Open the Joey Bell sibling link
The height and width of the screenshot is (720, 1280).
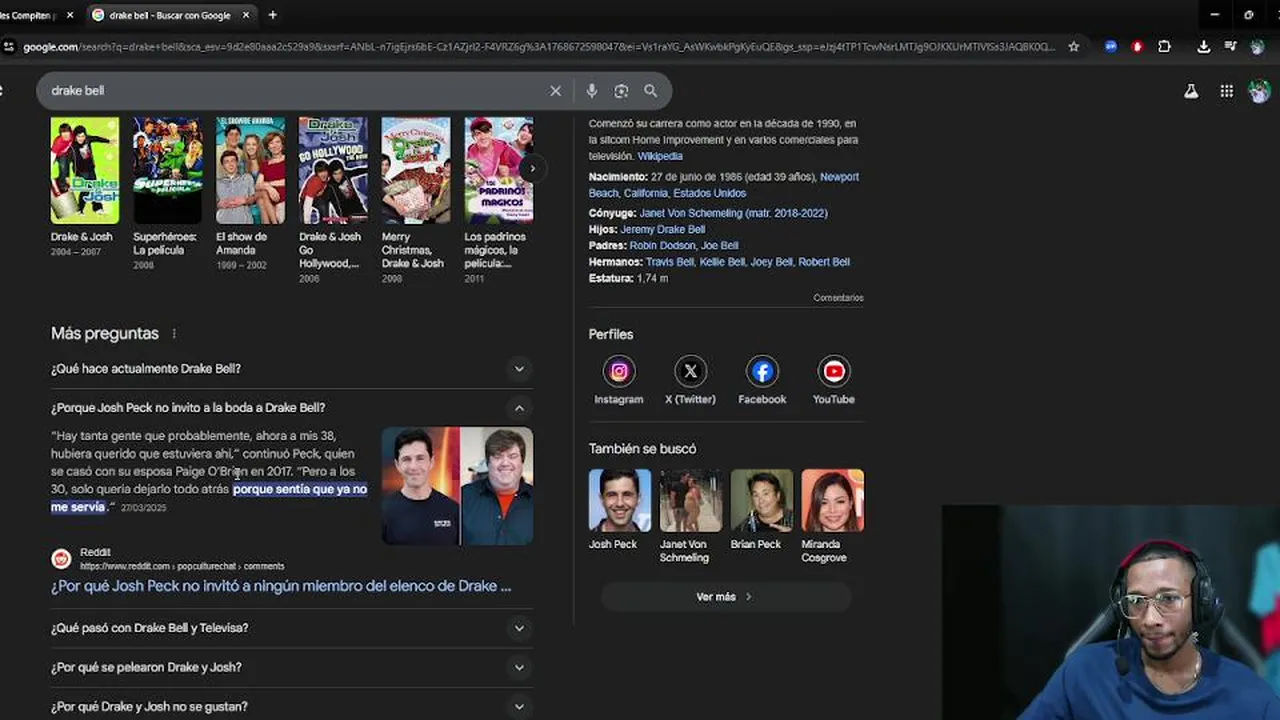pos(771,262)
